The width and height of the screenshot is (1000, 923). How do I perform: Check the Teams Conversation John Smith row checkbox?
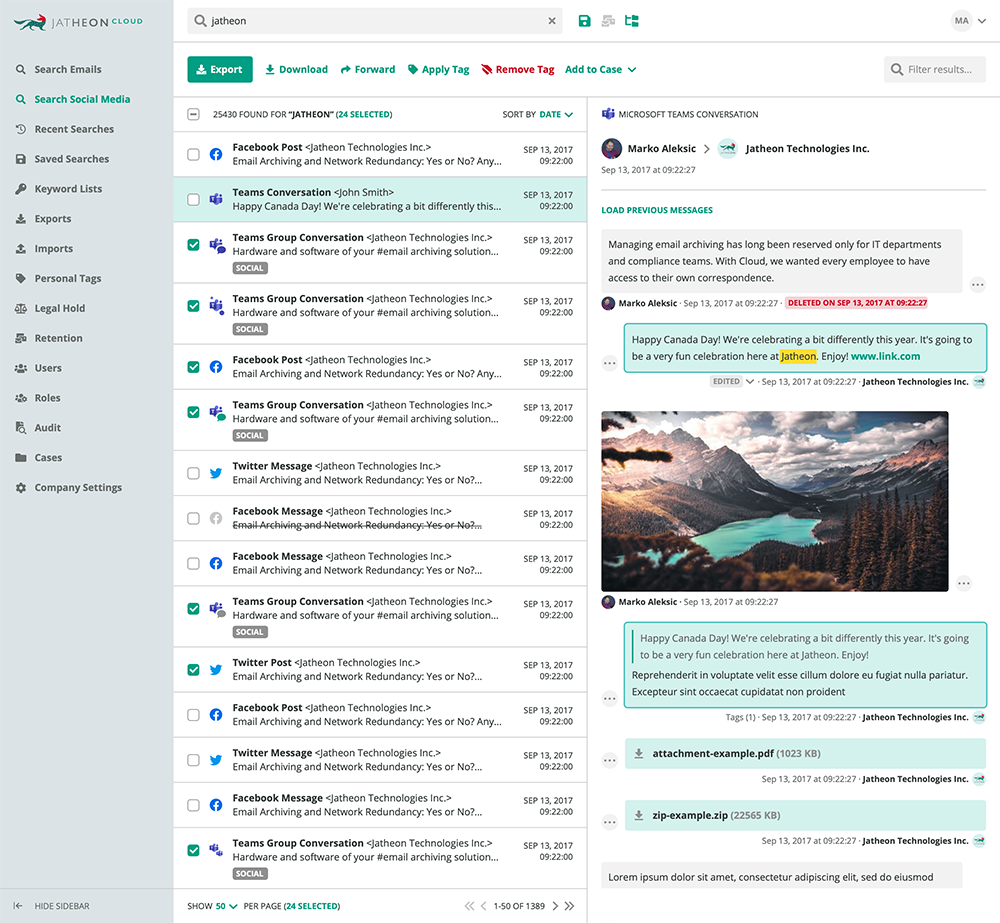pyautogui.click(x=193, y=200)
